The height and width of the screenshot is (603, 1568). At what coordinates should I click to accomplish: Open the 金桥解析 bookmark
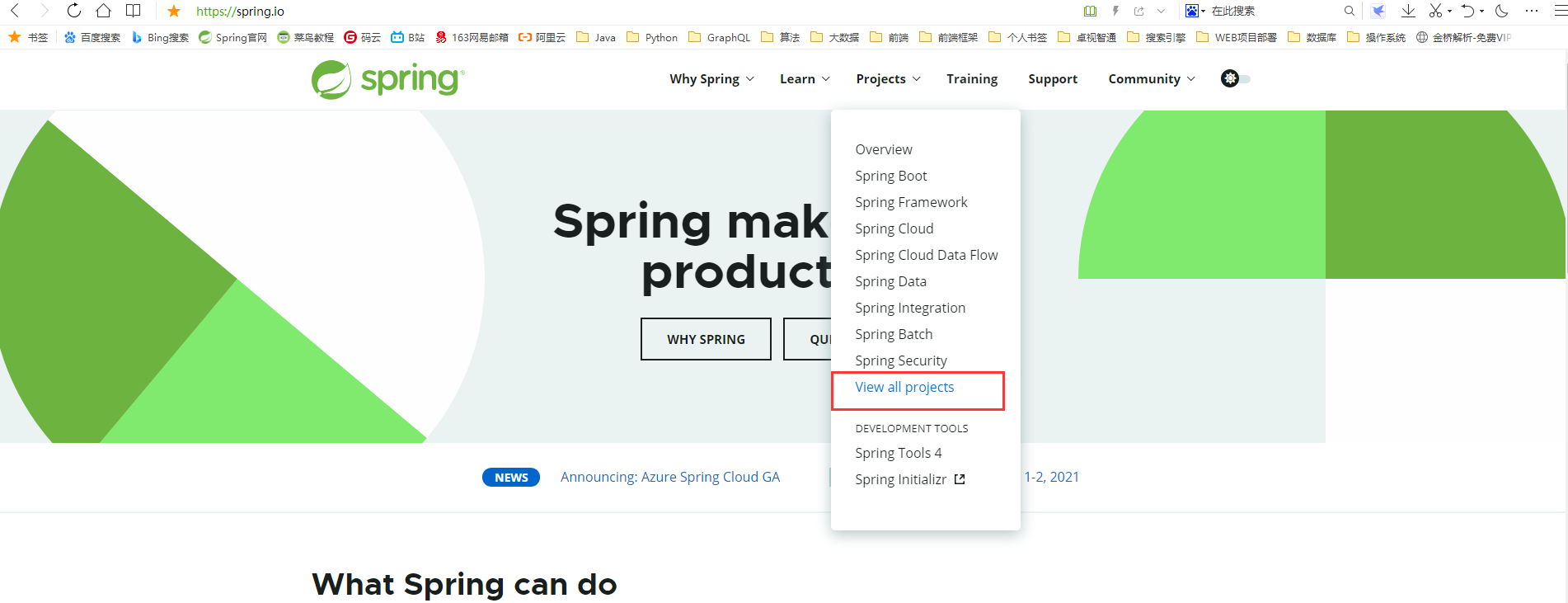click(1463, 37)
